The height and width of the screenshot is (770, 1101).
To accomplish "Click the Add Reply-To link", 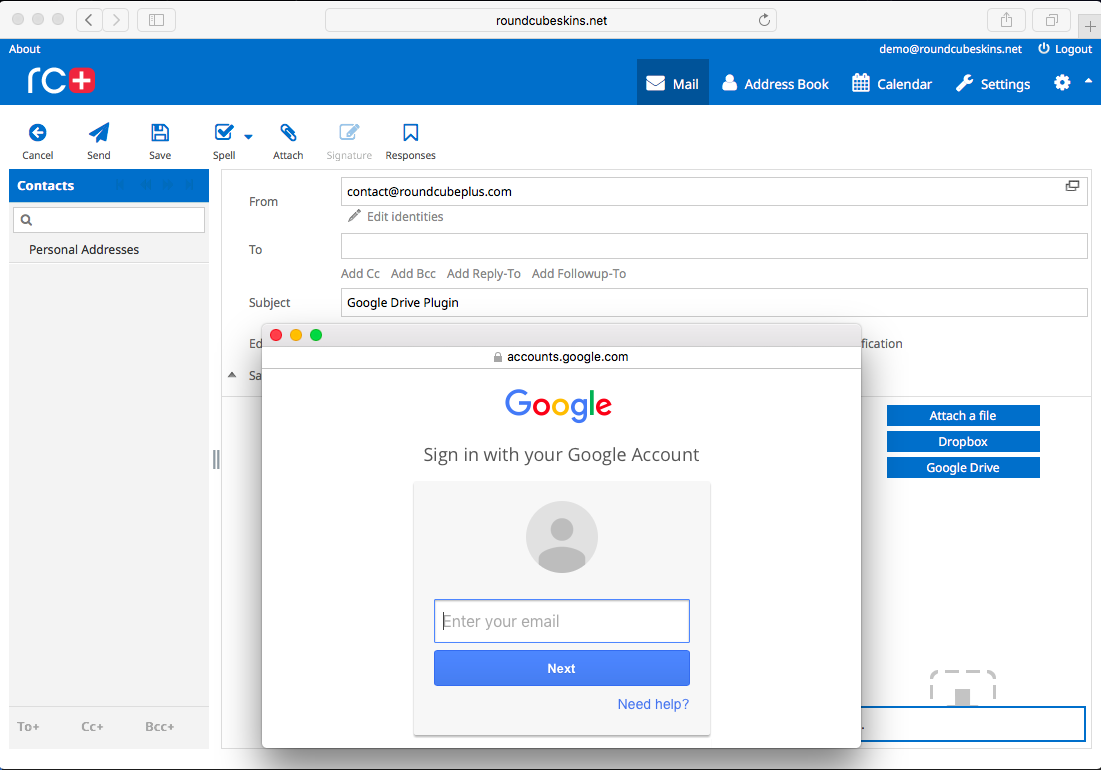I will 484,274.
